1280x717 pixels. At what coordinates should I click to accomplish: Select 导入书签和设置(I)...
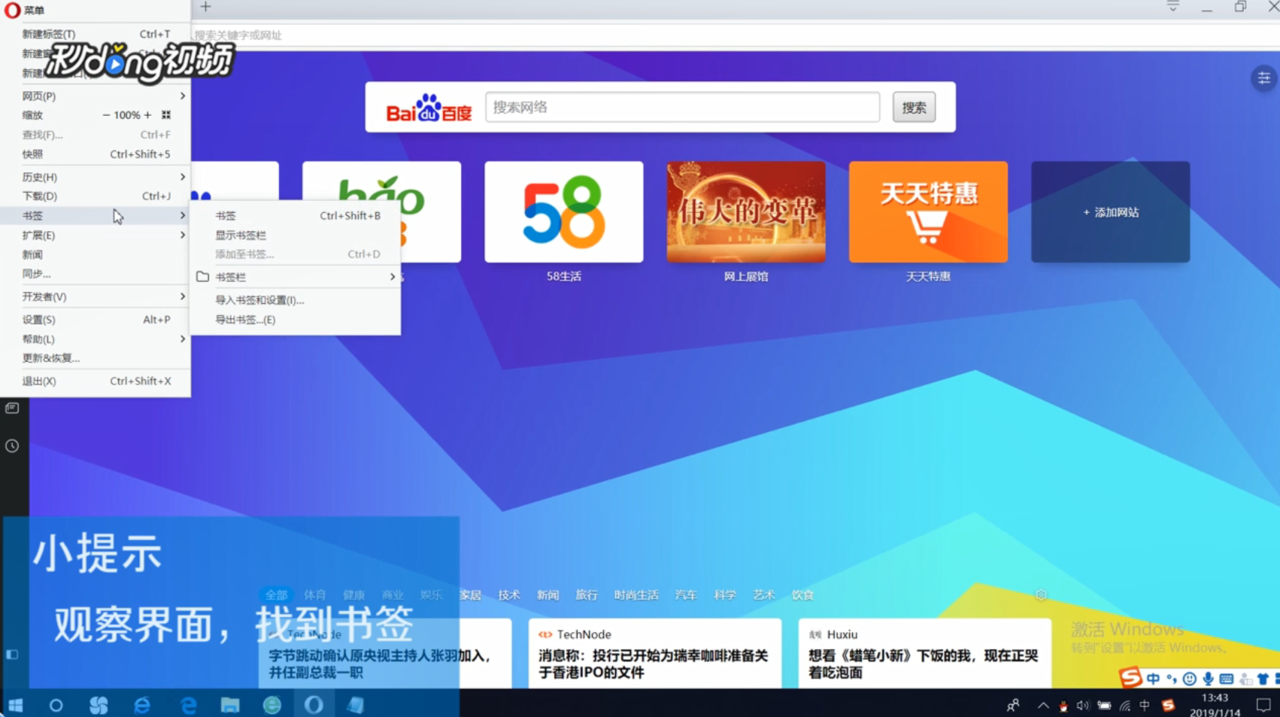(296, 300)
